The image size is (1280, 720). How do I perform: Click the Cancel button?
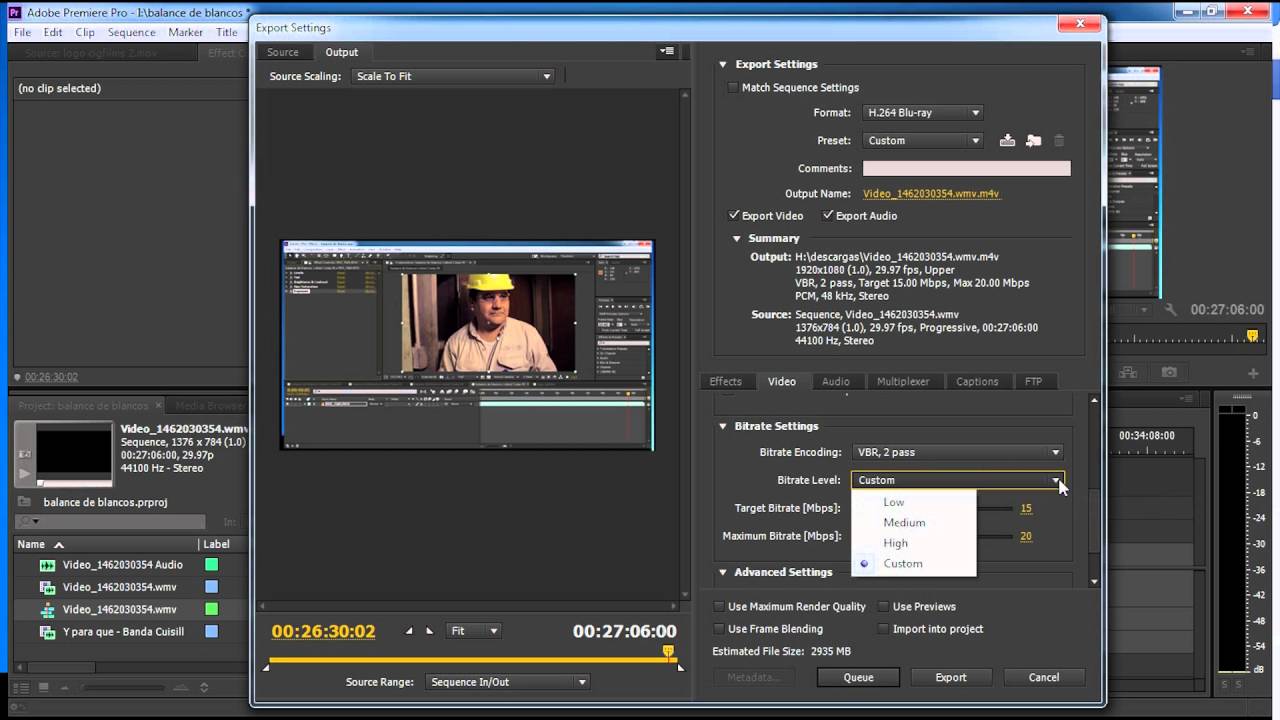coord(1044,678)
